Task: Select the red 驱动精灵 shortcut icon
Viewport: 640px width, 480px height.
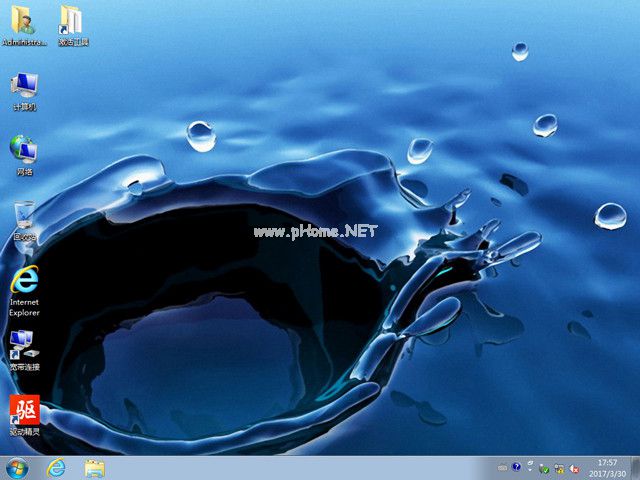Action: pyautogui.click(x=24, y=415)
